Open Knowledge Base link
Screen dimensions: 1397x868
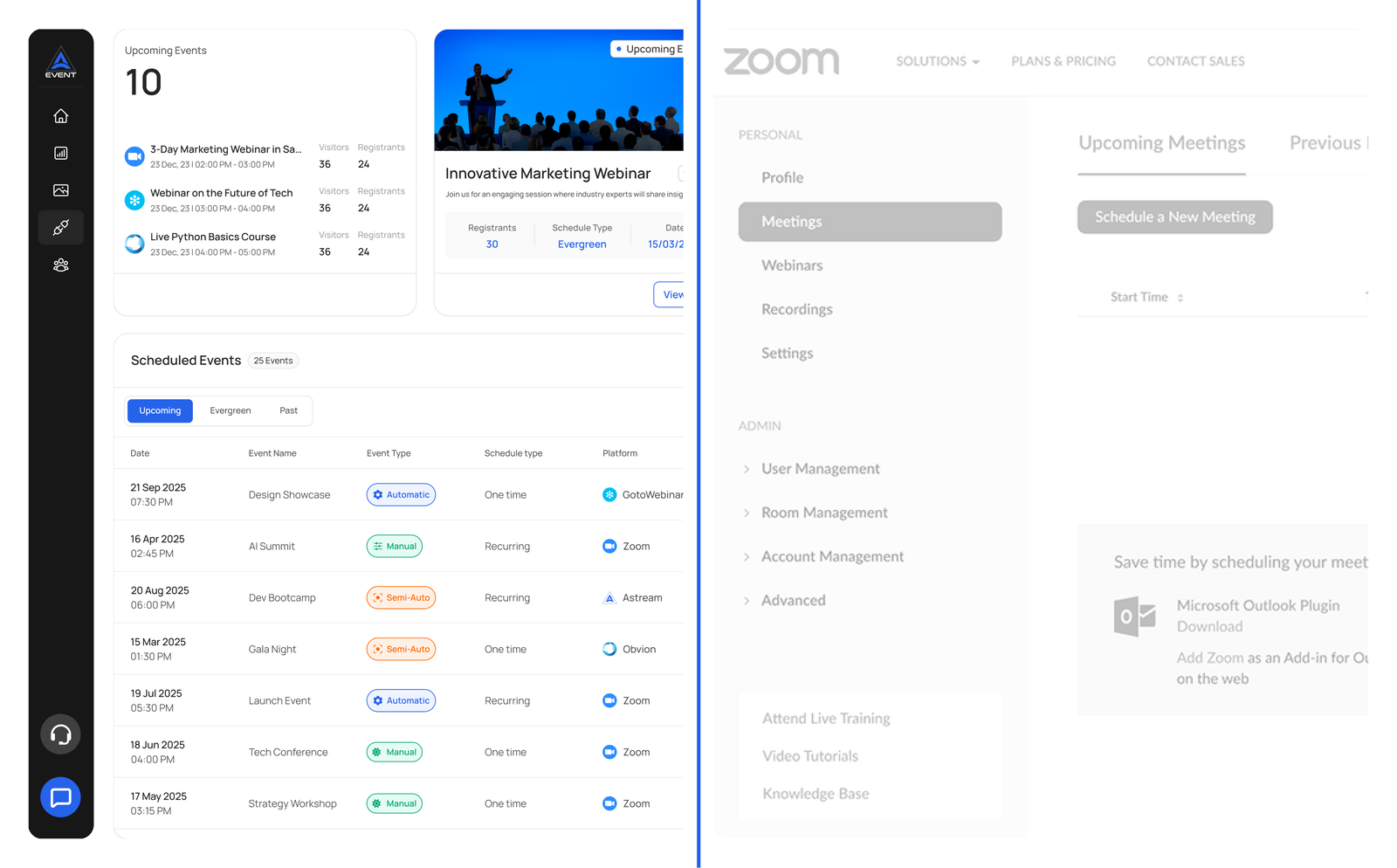pyautogui.click(x=815, y=794)
